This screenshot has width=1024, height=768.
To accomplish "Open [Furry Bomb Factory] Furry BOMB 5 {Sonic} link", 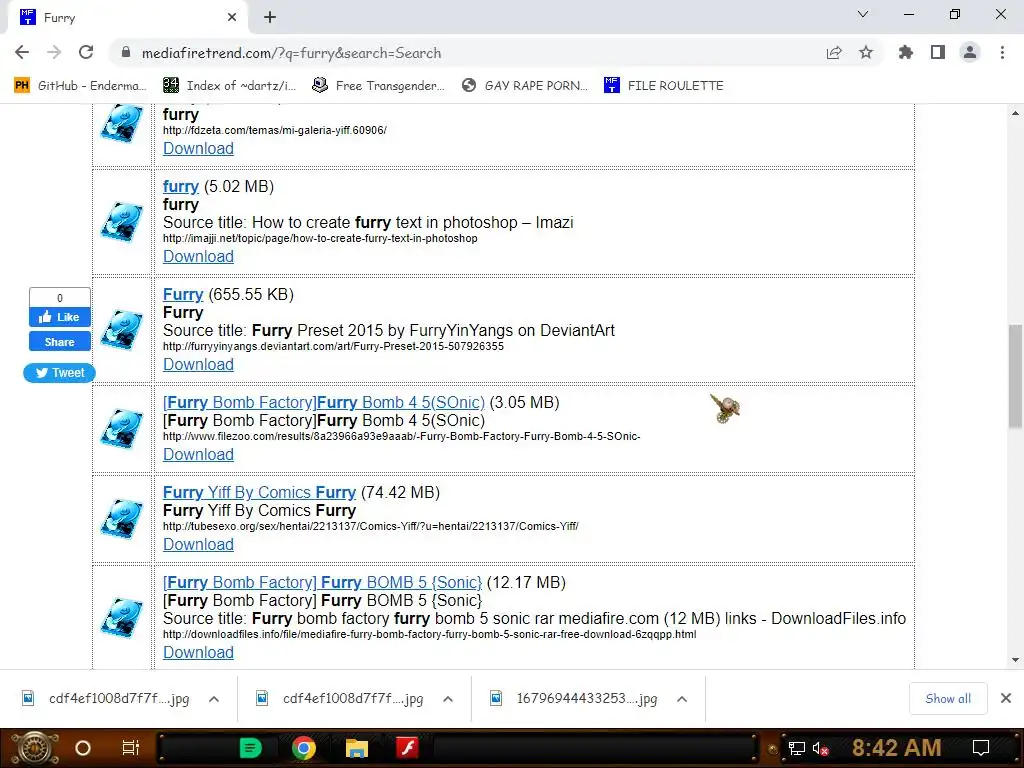I will point(323,583).
